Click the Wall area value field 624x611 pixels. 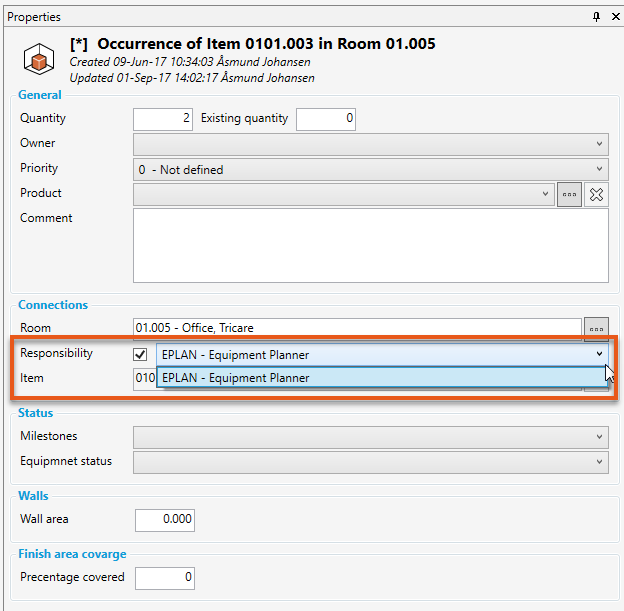[x=164, y=520]
